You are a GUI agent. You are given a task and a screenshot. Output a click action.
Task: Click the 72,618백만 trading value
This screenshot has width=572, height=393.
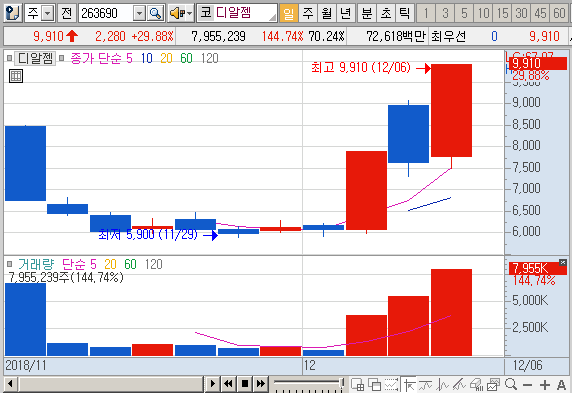pyautogui.click(x=395, y=36)
